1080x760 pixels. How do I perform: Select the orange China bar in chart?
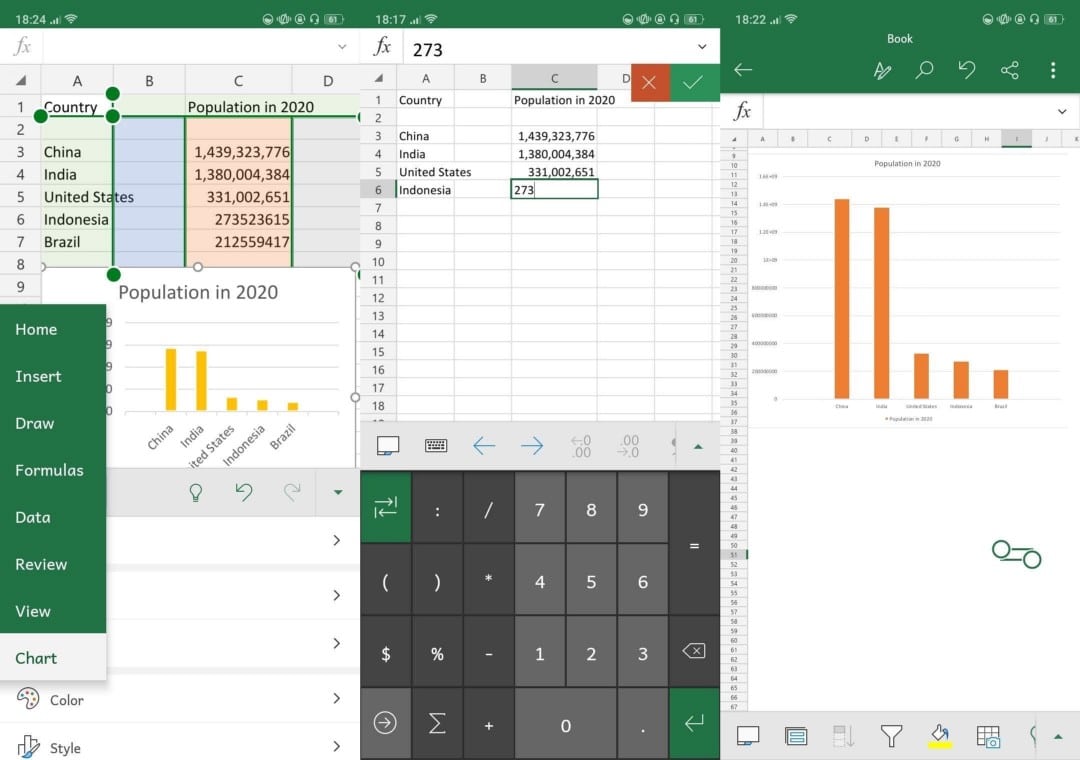(842, 298)
